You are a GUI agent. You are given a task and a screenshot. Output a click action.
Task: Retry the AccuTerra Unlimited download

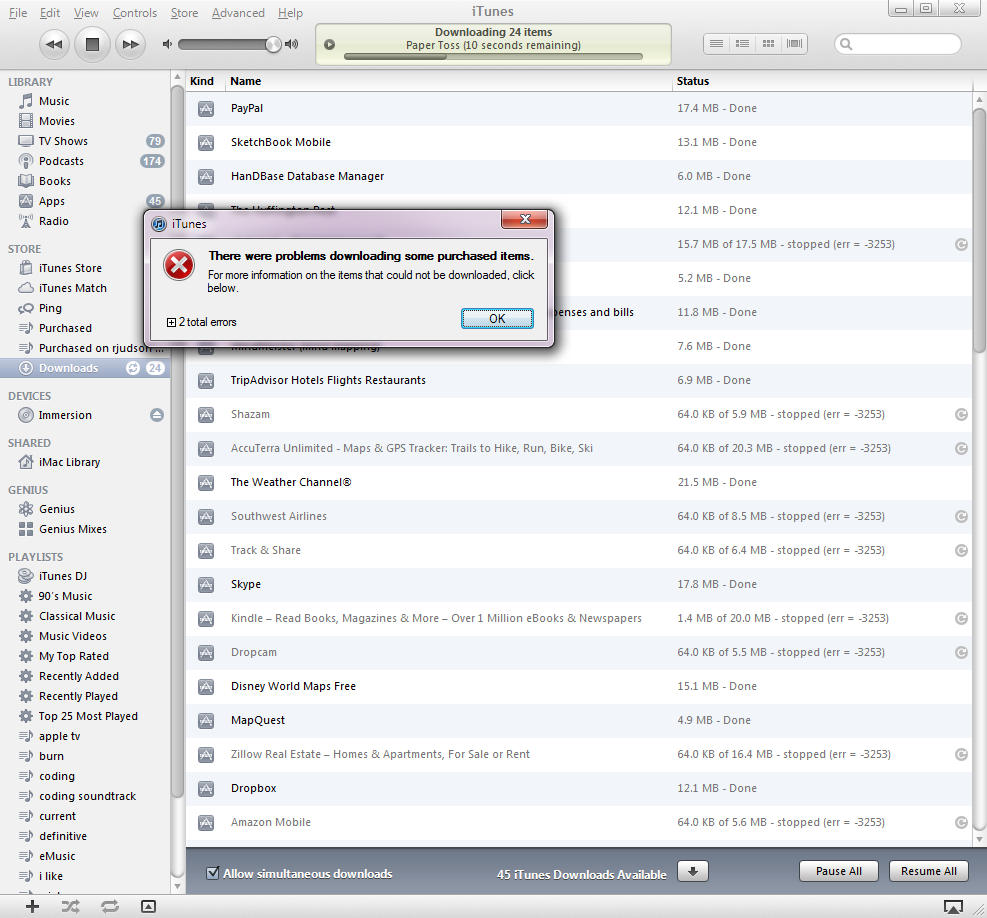961,448
